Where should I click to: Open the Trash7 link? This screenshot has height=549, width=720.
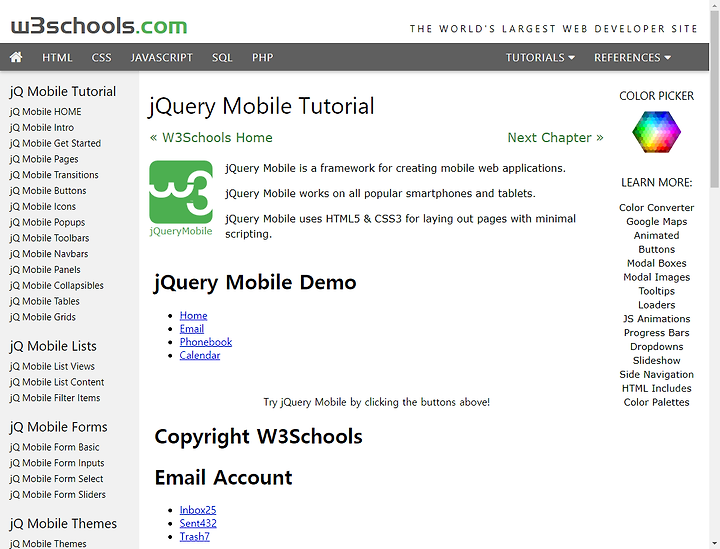pyautogui.click(x=195, y=537)
